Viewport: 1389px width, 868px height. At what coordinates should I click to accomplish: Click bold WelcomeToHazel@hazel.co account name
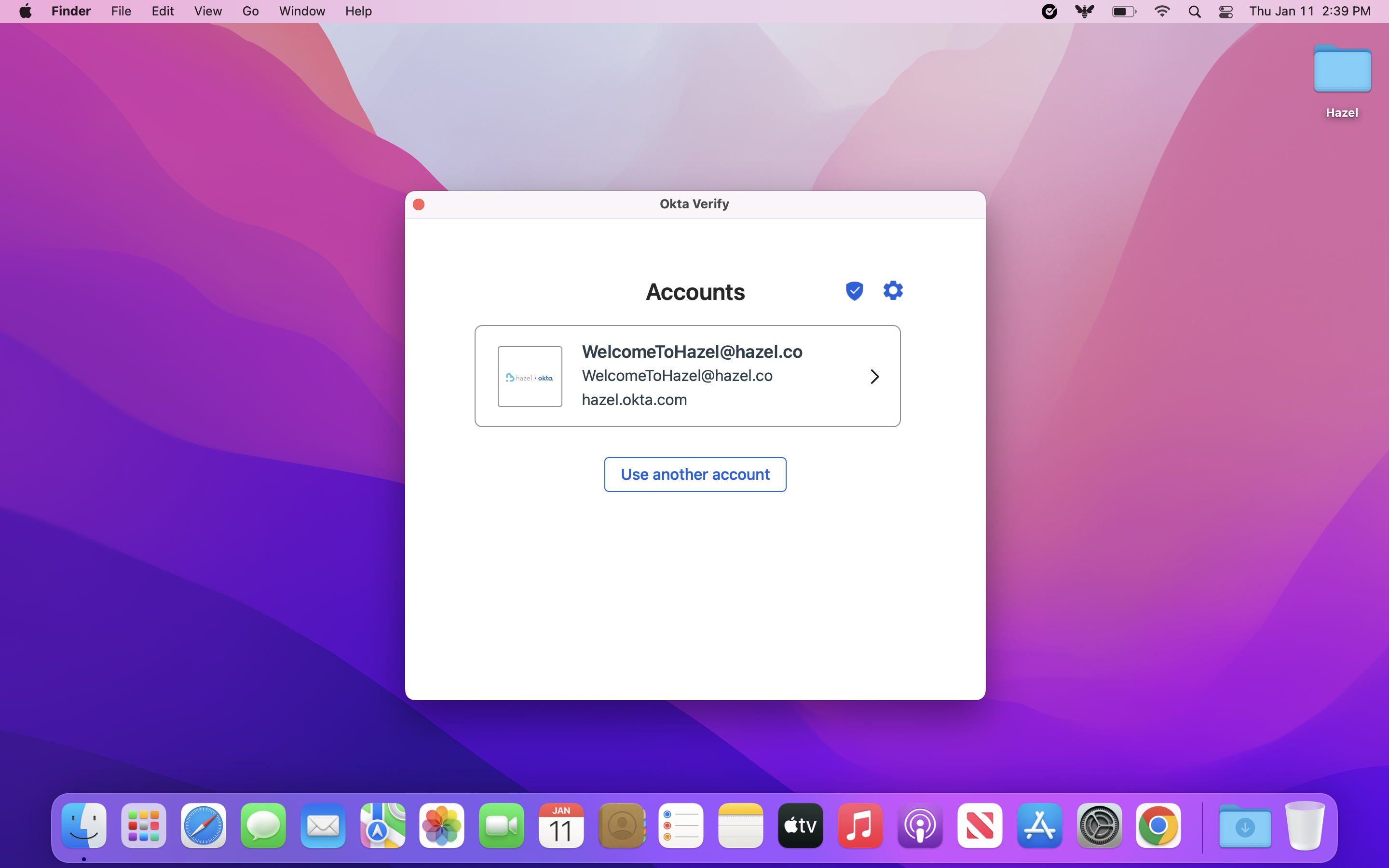tap(692, 352)
